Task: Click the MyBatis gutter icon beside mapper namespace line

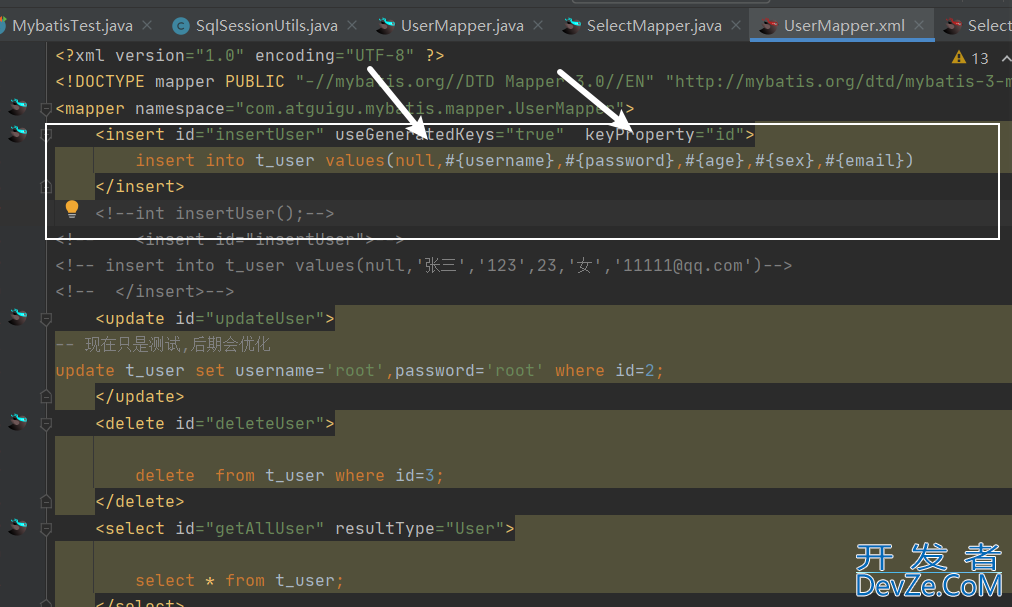Action: click(x=17, y=106)
